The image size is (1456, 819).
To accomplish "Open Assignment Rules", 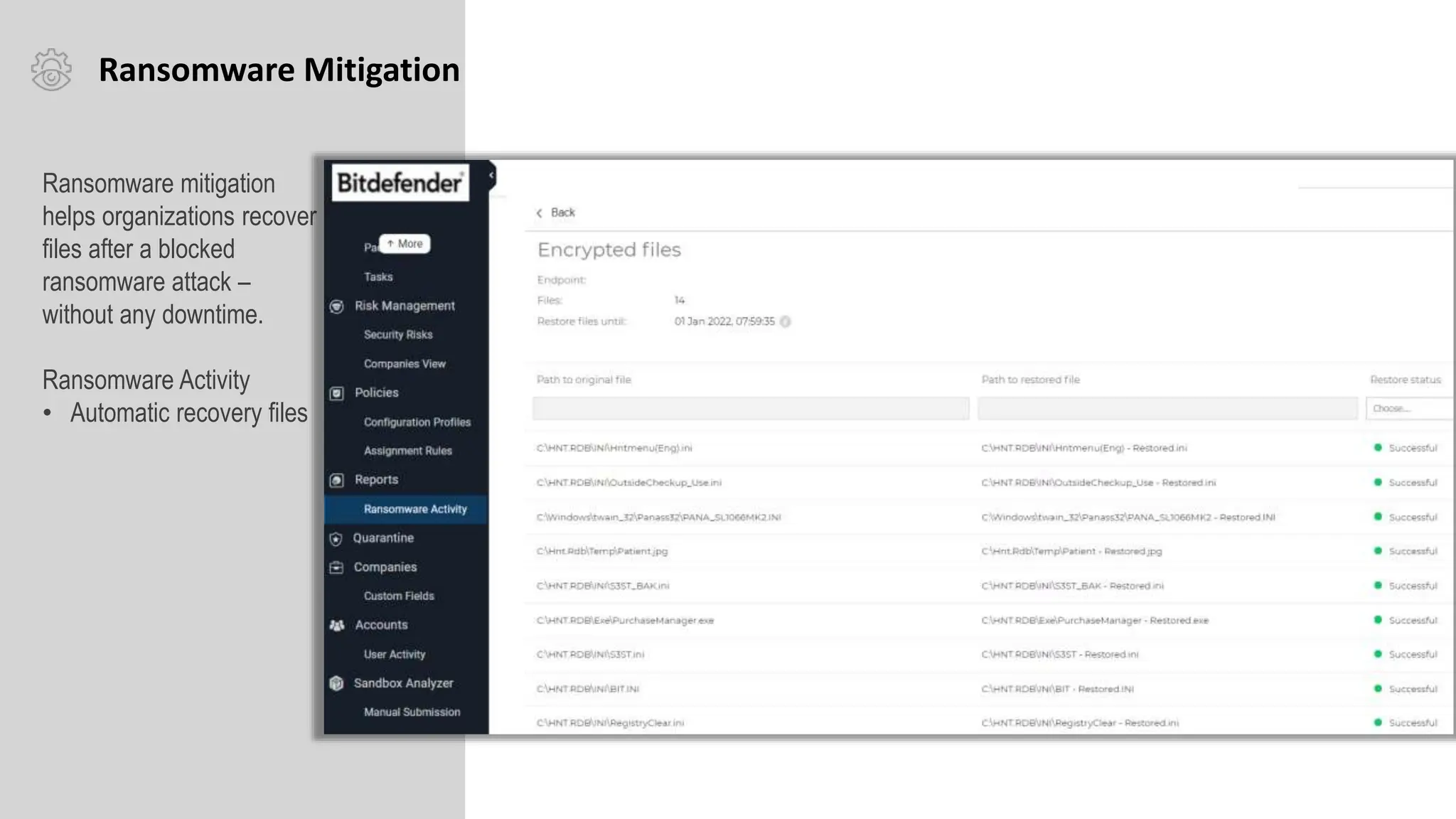I will coord(408,451).
